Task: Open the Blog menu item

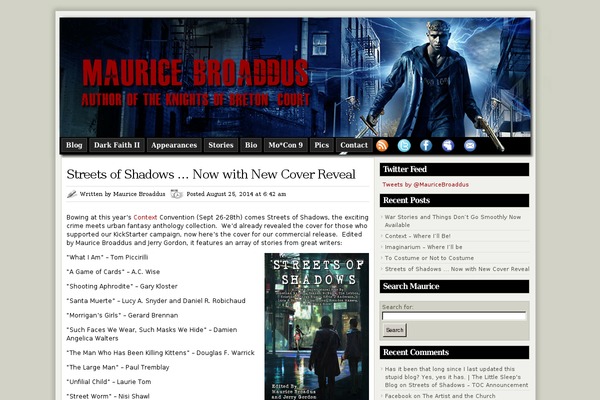Action: (74, 145)
